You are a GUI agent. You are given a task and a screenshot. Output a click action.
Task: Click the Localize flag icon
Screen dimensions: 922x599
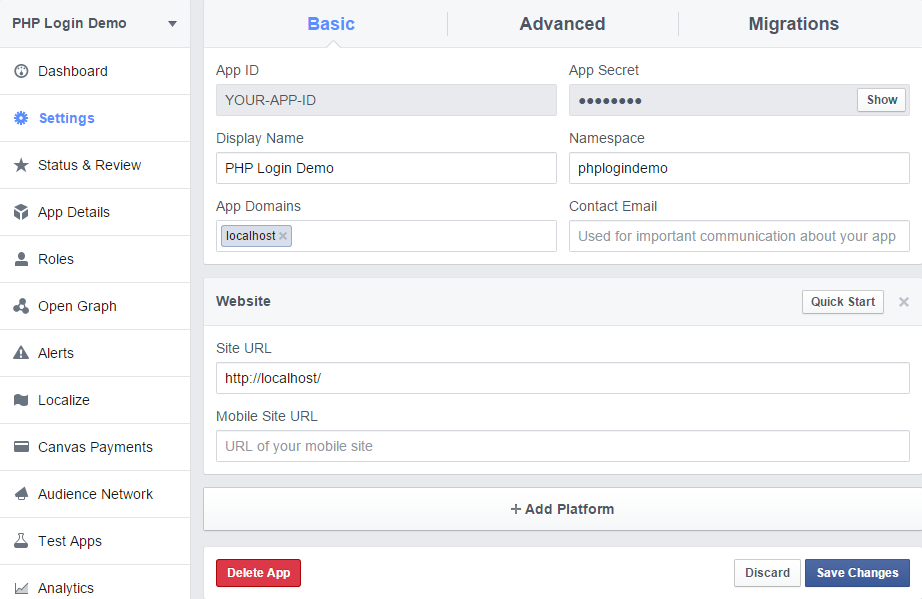tap(21, 400)
